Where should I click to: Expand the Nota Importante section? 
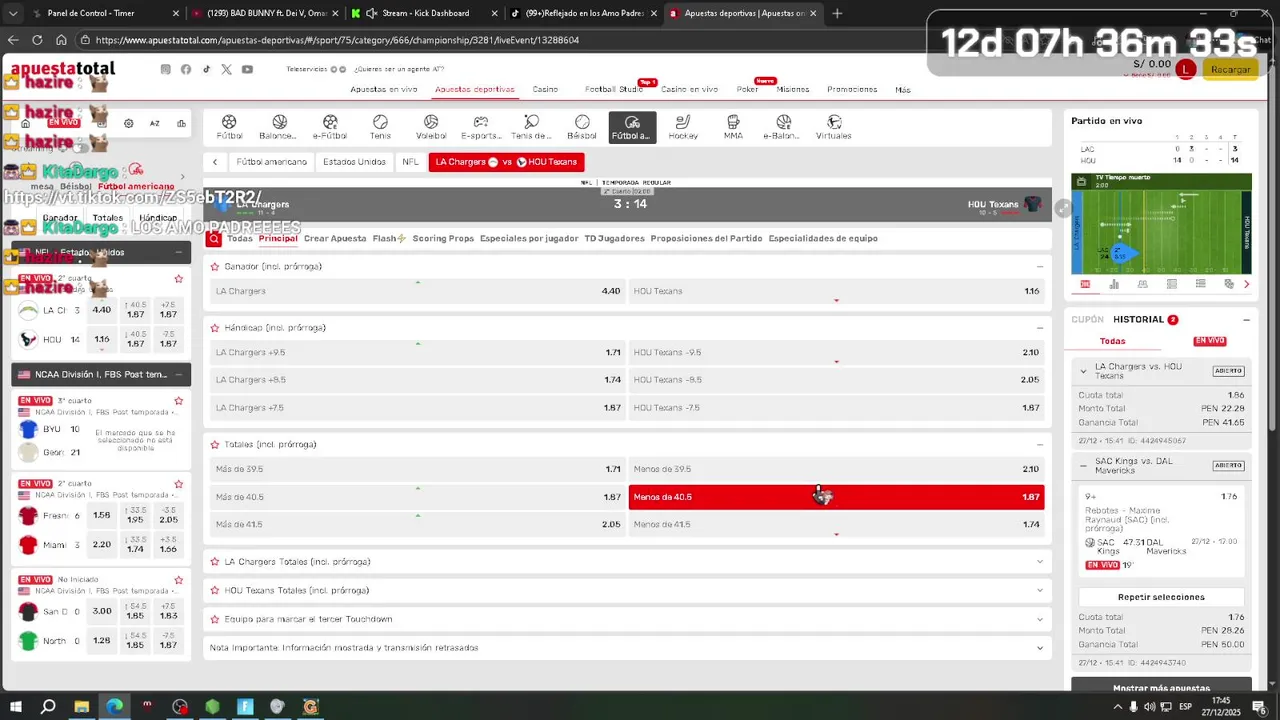tap(1040, 648)
